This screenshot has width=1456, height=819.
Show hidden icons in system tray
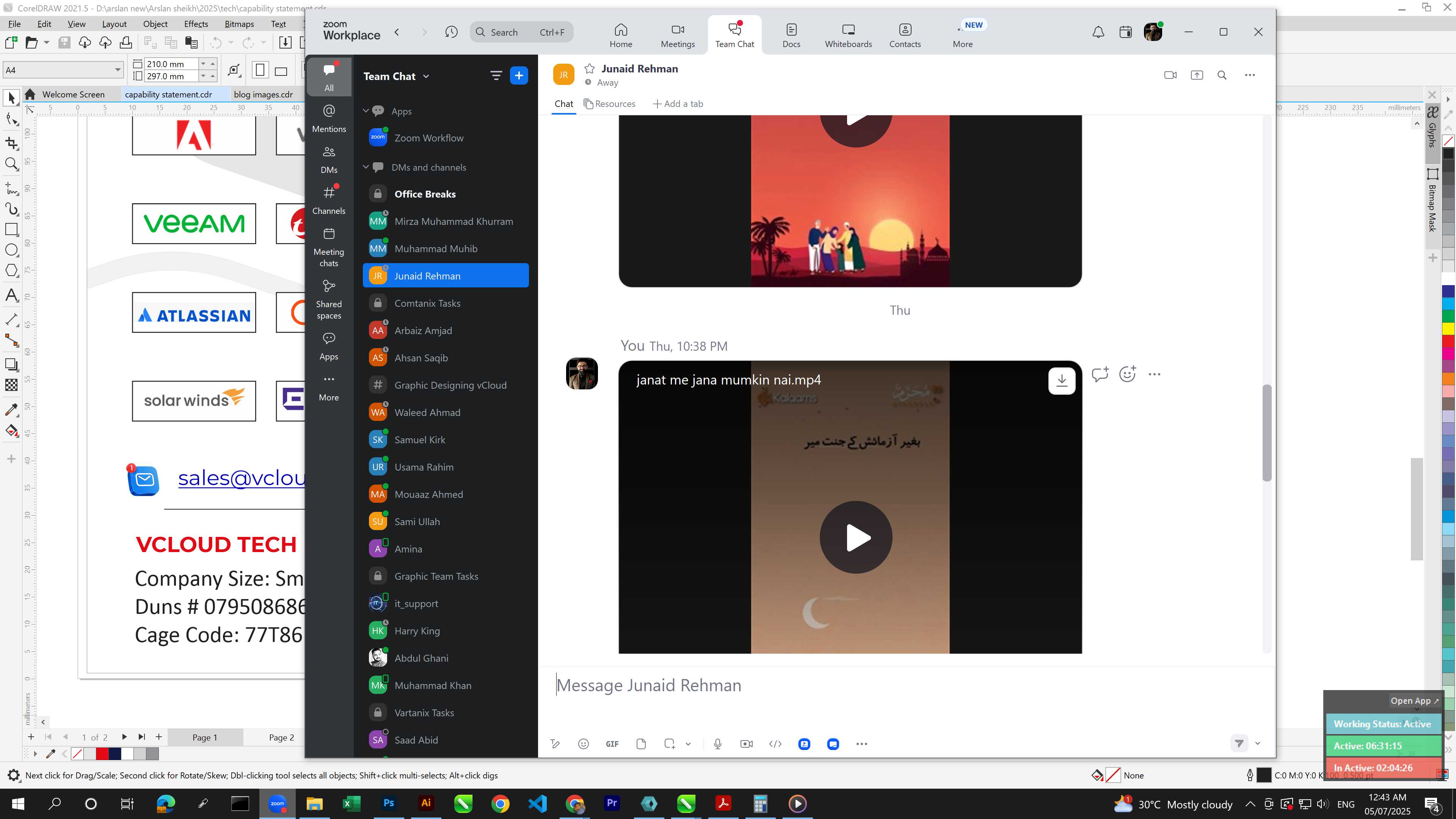[x=1250, y=804]
